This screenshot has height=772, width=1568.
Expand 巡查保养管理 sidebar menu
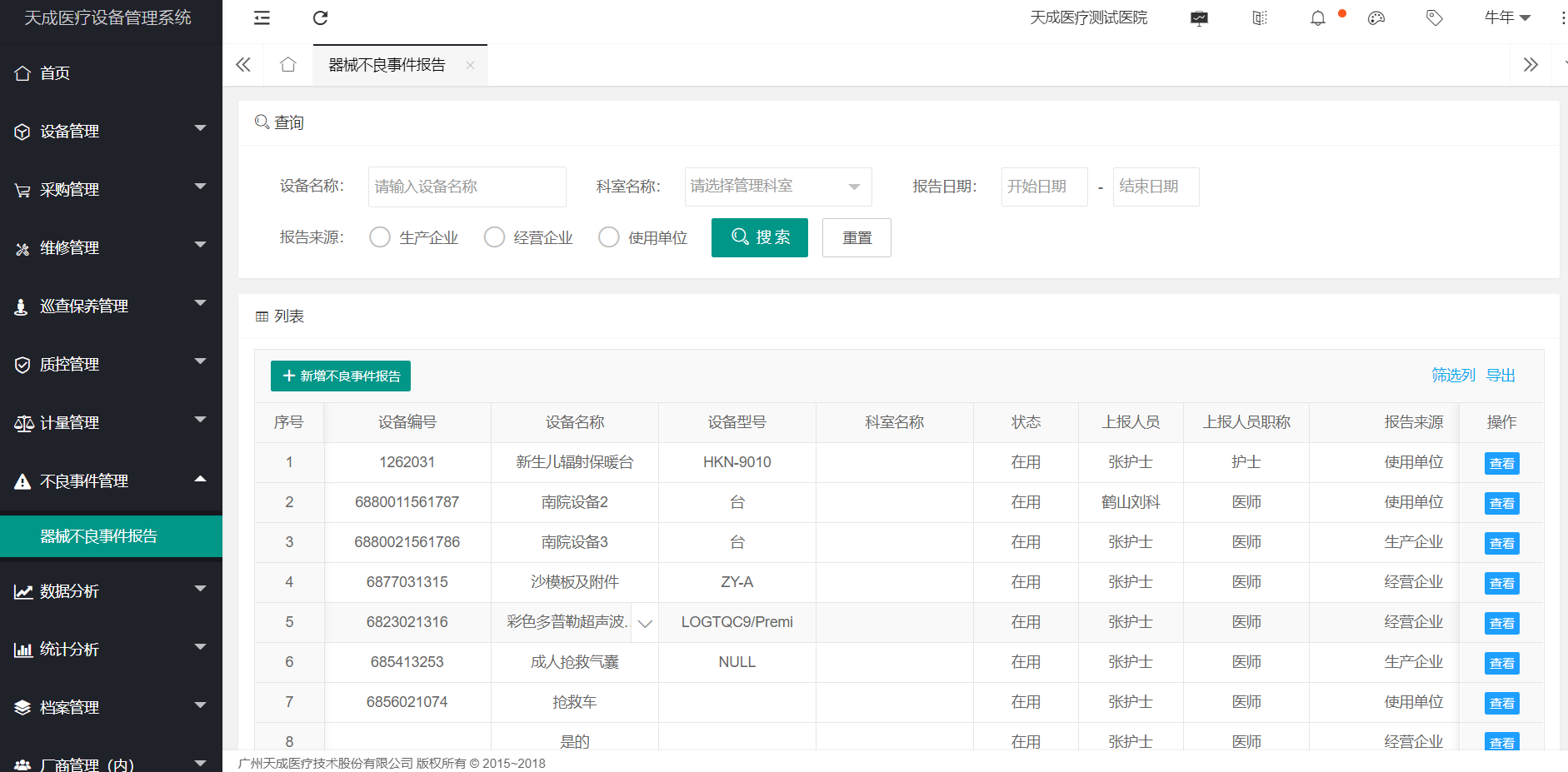click(111, 306)
